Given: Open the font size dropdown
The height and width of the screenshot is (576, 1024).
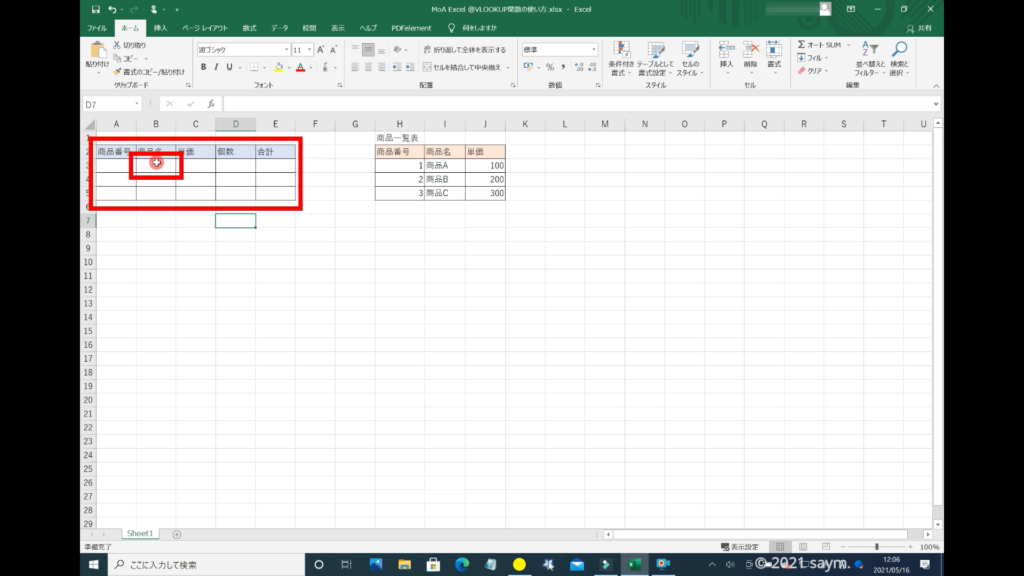Looking at the screenshot, I should click(x=312, y=49).
